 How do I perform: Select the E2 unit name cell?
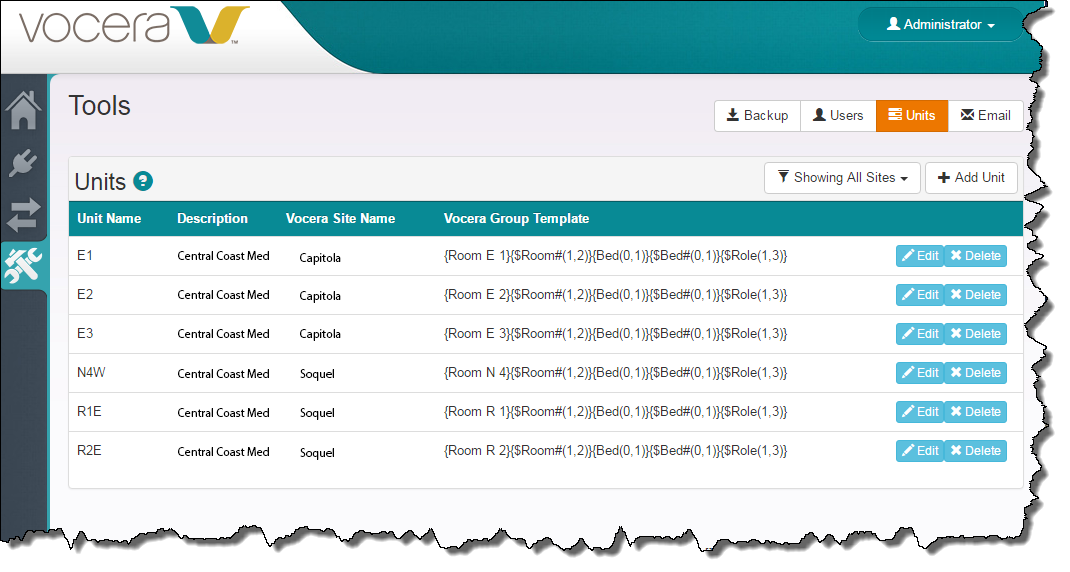point(85,294)
